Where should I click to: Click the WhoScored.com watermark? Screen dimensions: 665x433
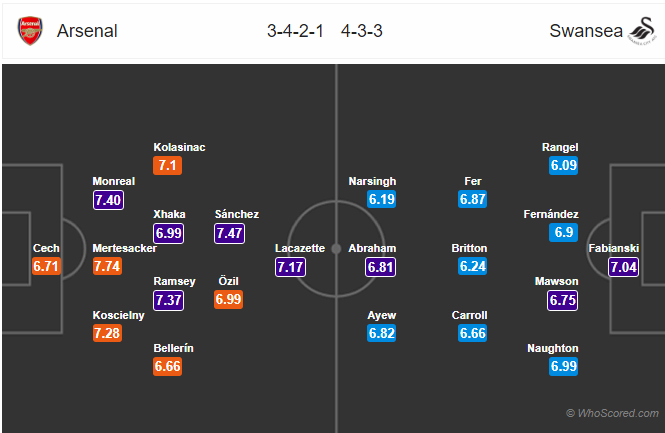click(x=612, y=413)
